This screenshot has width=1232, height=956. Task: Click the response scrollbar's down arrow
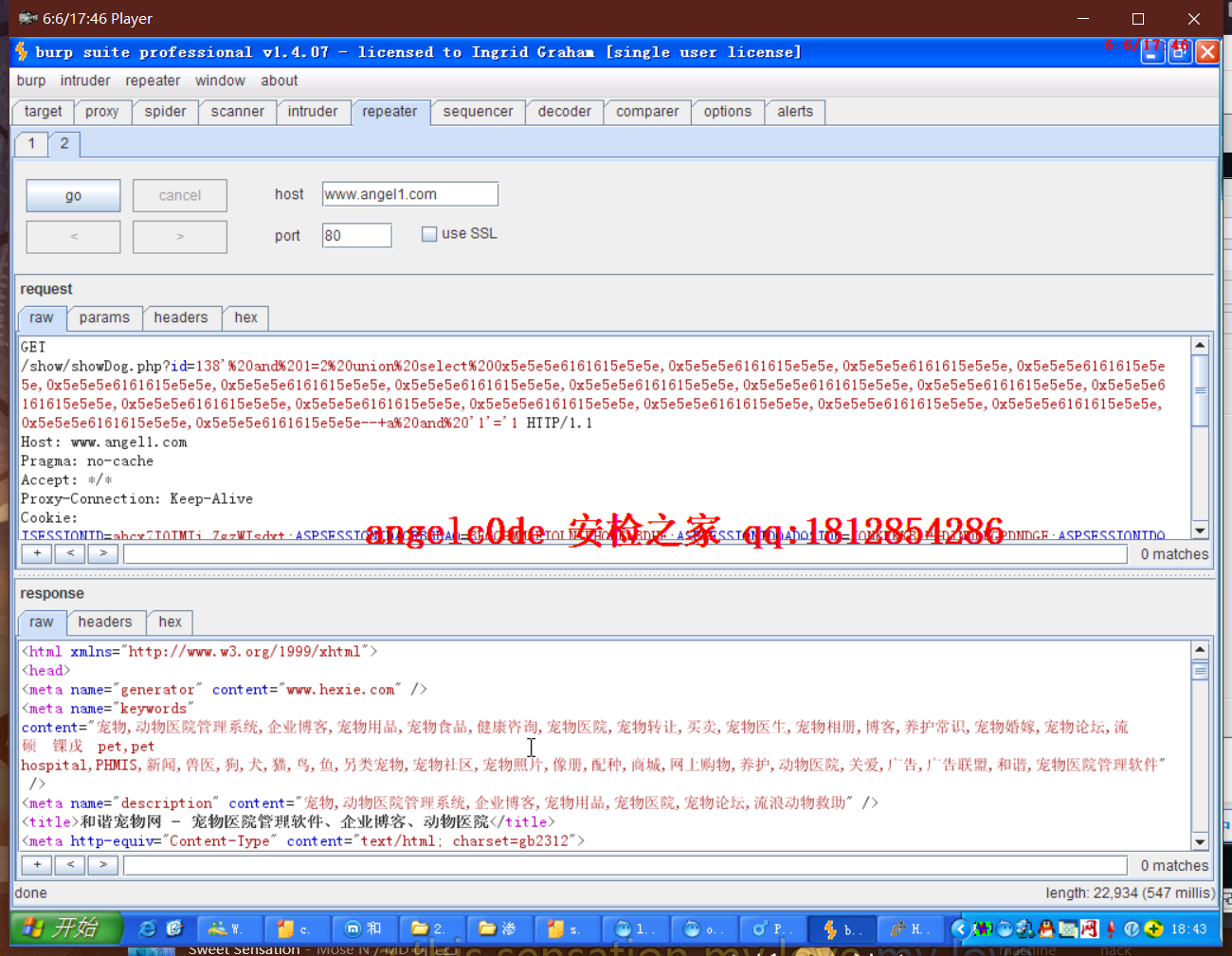[x=1200, y=841]
